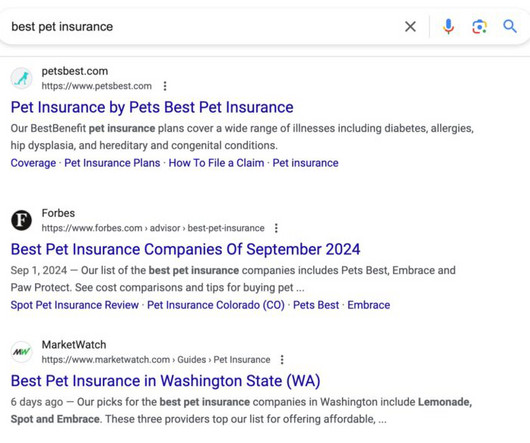
Task: Open Best Pet Insurance in Washington State result
Action: (166, 381)
